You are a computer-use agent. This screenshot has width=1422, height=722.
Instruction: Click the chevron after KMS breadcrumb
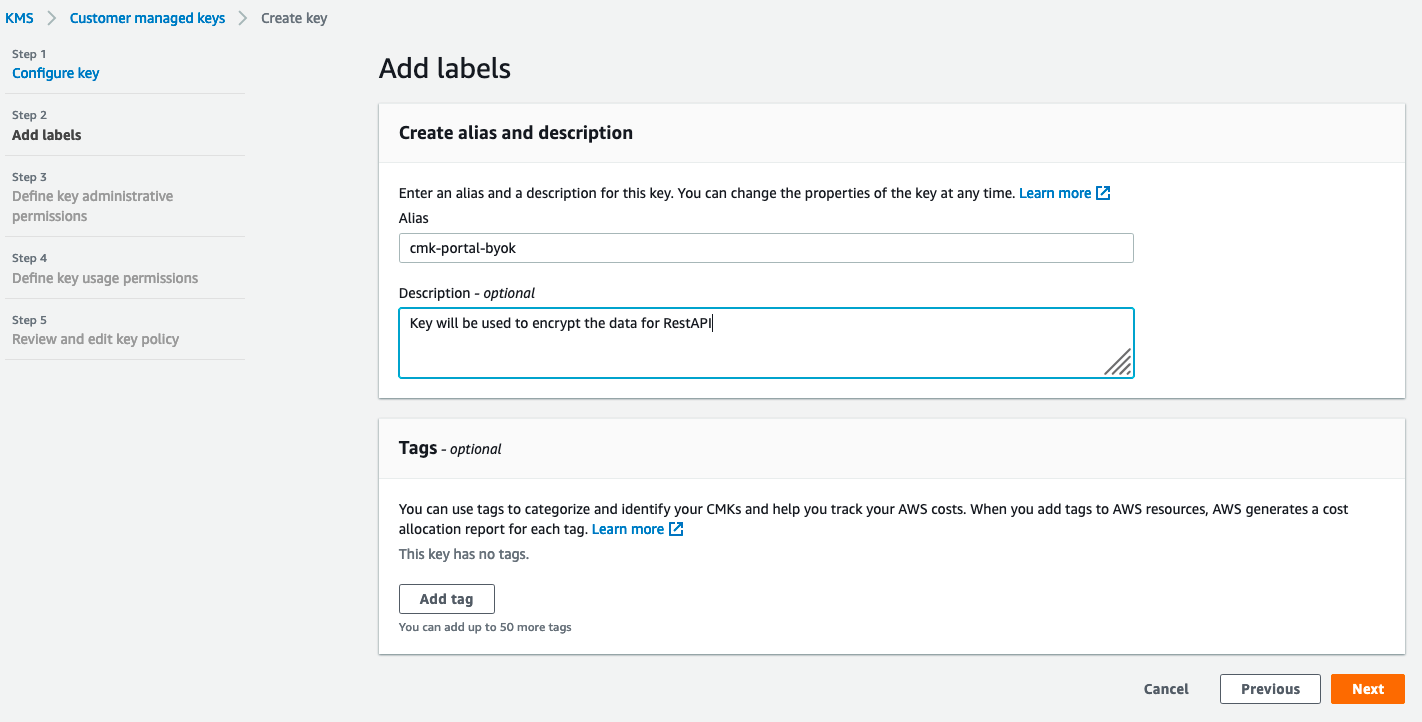[x=51, y=18]
